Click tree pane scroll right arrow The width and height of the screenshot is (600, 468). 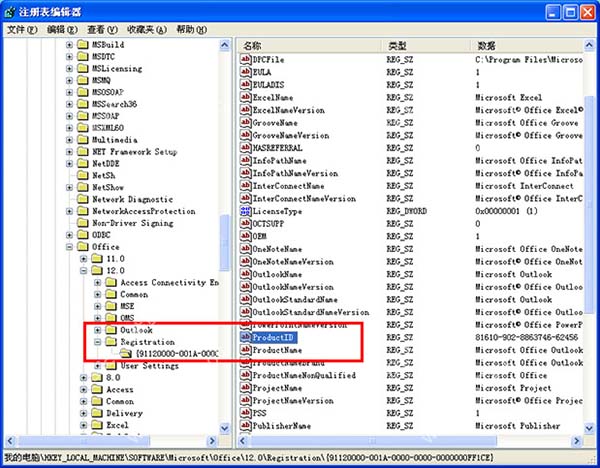(212, 441)
